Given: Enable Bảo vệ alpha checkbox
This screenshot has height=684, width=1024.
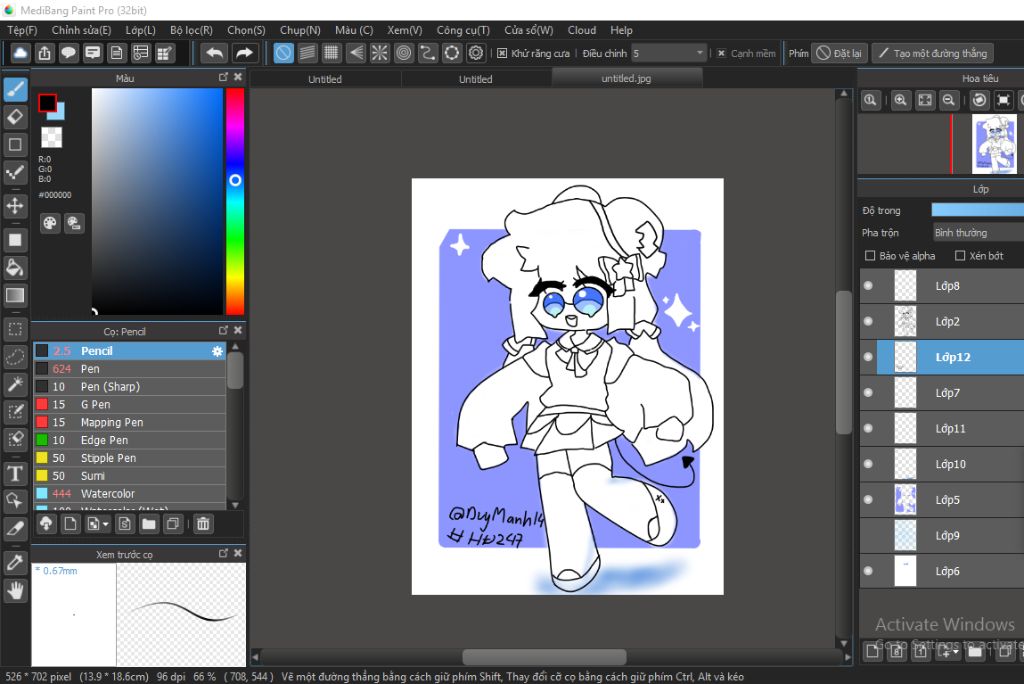Looking at the screenshot, I should (x=870, y=255).
